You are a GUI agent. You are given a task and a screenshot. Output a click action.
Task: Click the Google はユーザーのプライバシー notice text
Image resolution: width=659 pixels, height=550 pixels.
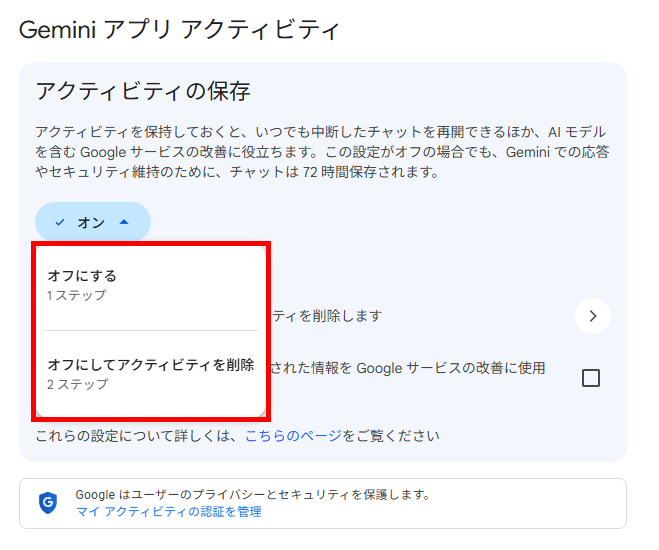253,495
